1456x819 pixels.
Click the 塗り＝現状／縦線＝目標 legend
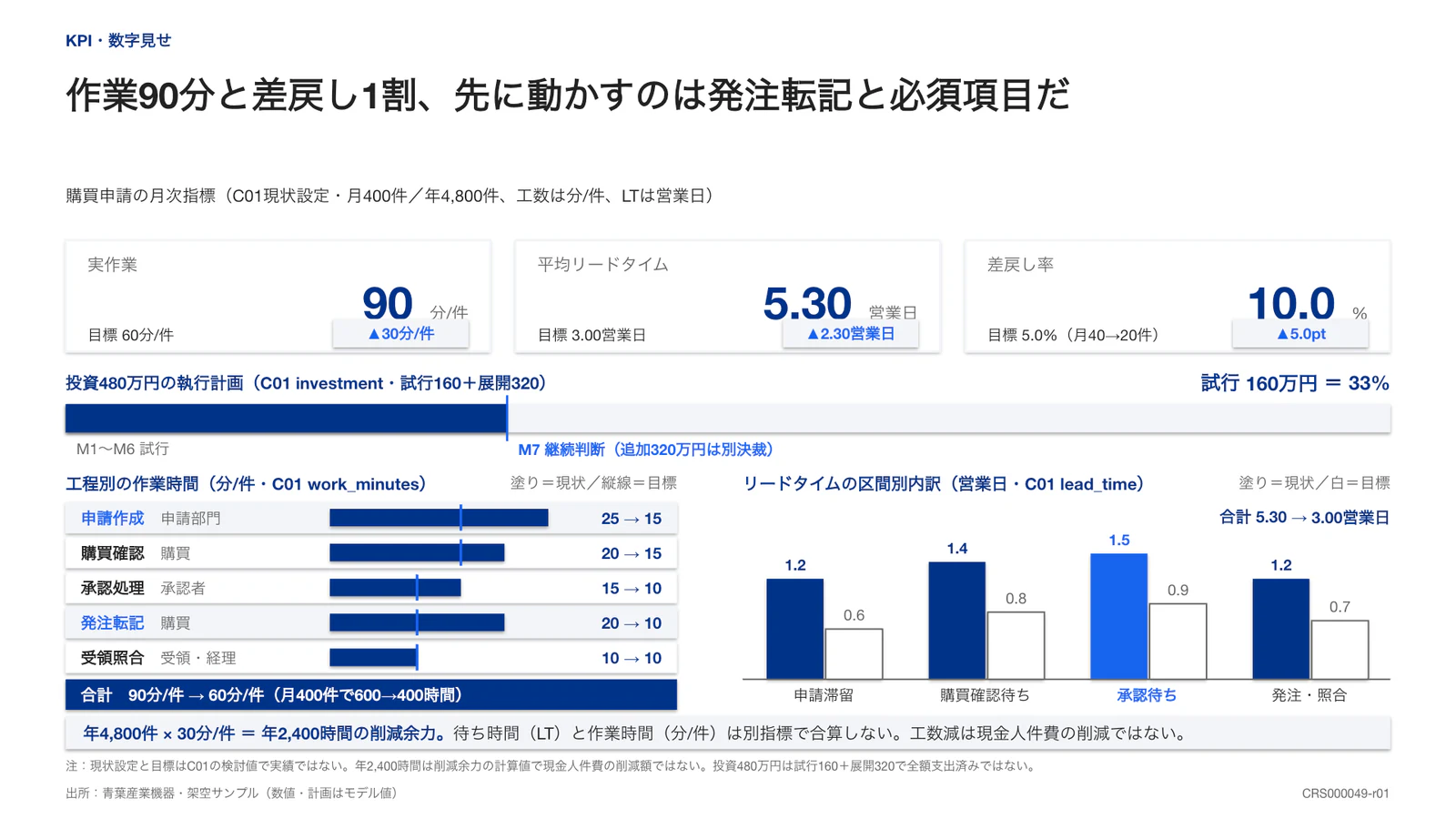(593, 483)
